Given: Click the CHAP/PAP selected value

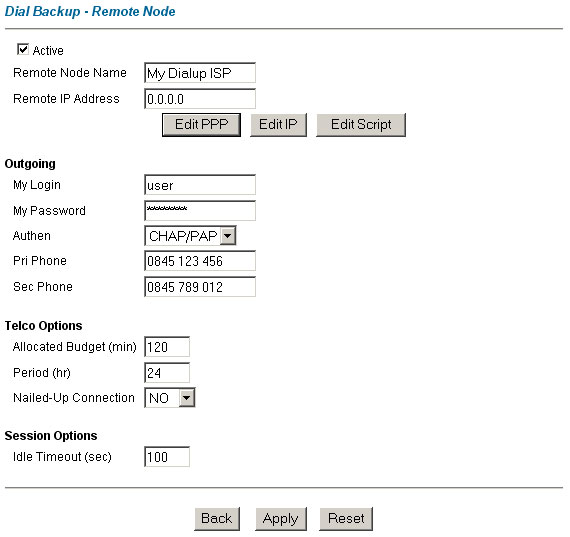Looking at the screenshot, I should (183, 236).
